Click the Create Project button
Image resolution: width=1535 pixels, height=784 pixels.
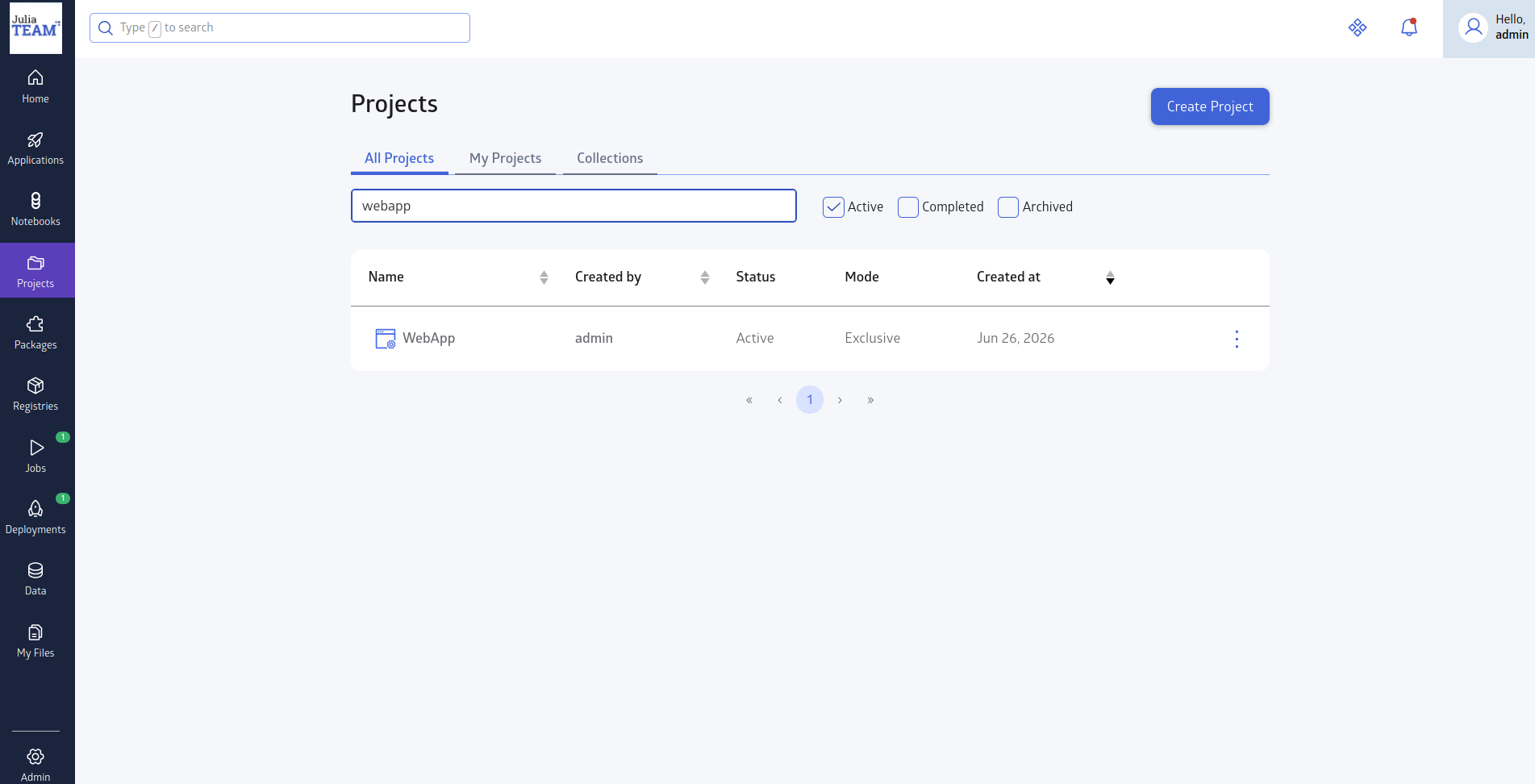click(1210, 106)
